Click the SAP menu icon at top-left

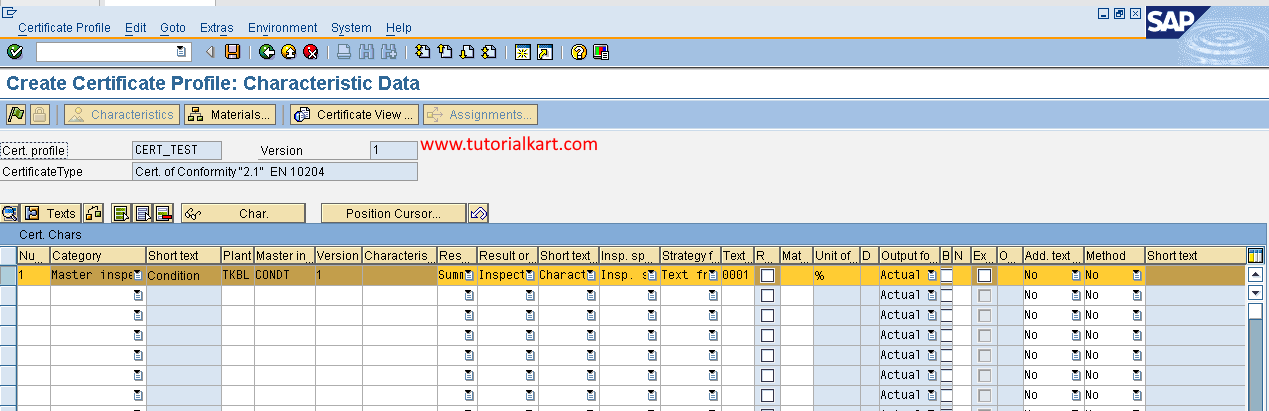click(11, 11)
